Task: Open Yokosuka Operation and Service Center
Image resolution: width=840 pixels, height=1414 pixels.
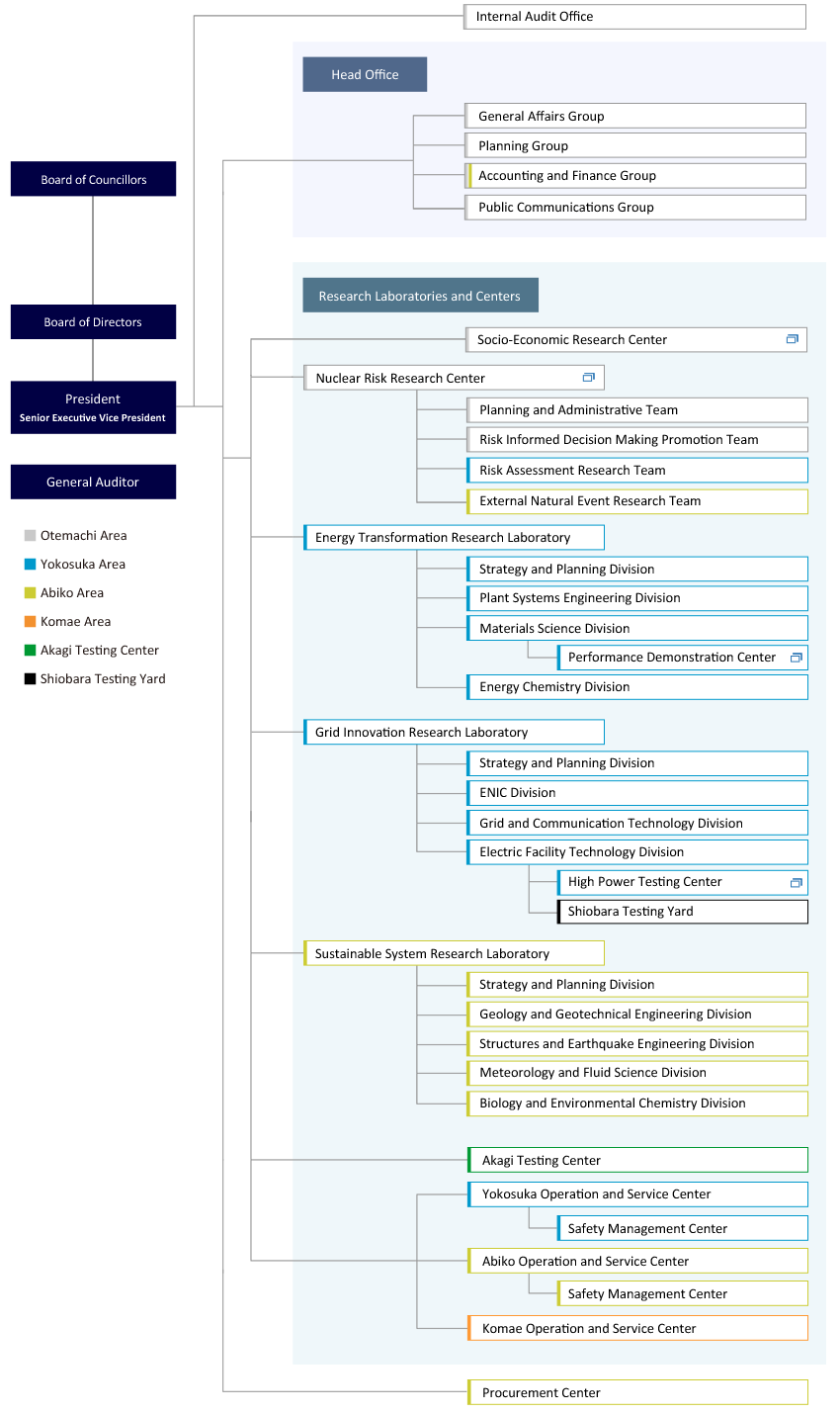Action: tap(637, 1194)
